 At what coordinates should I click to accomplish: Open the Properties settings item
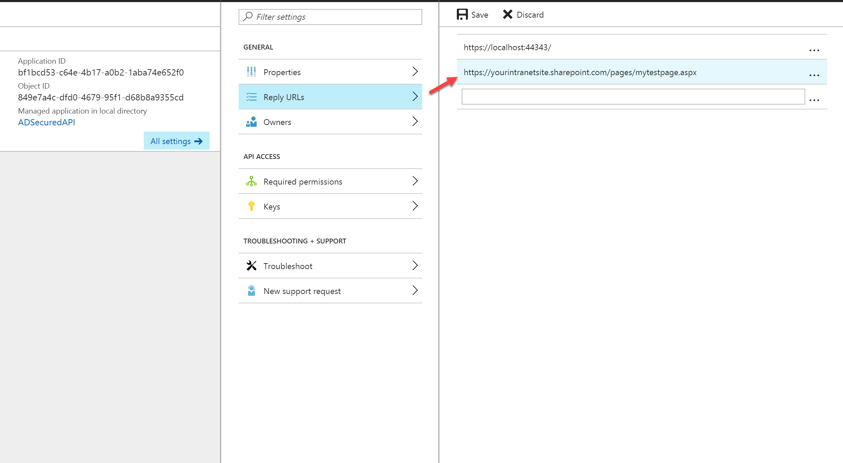click(330, 72)
